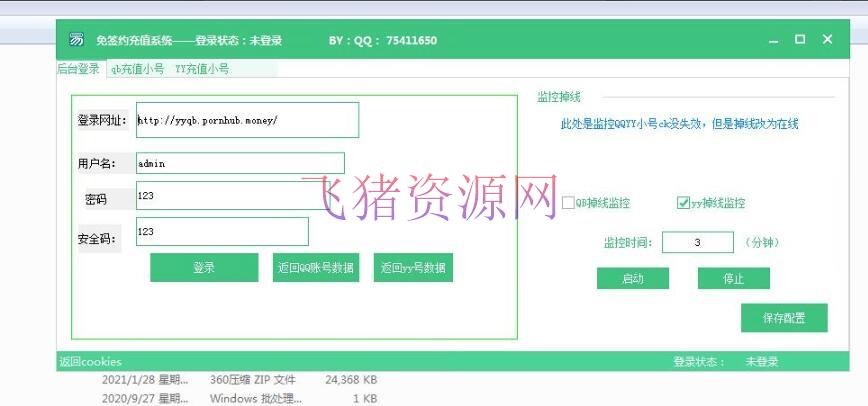Click 返回cookies text in status bar
The height and width of the screenshot is (406, 868).
(90, 362)
